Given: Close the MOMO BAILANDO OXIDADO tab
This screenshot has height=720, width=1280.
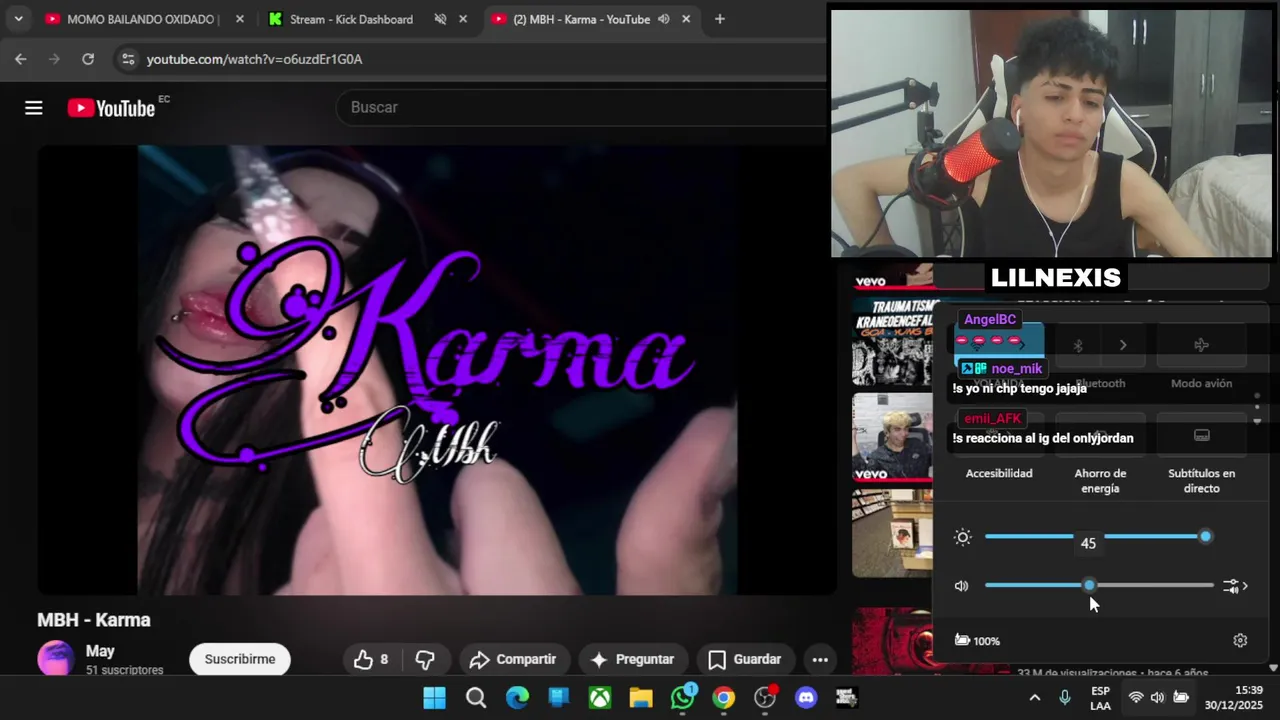Looking at the screenshot, I should [239, 19].
